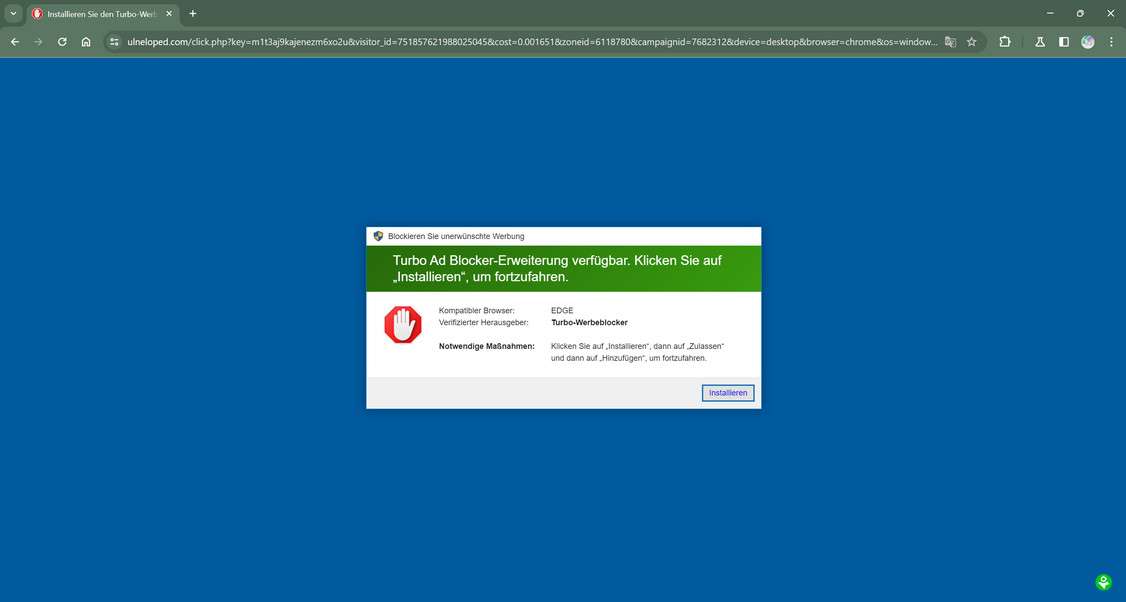
Task: Go to the browser home page
Action: 86,42
